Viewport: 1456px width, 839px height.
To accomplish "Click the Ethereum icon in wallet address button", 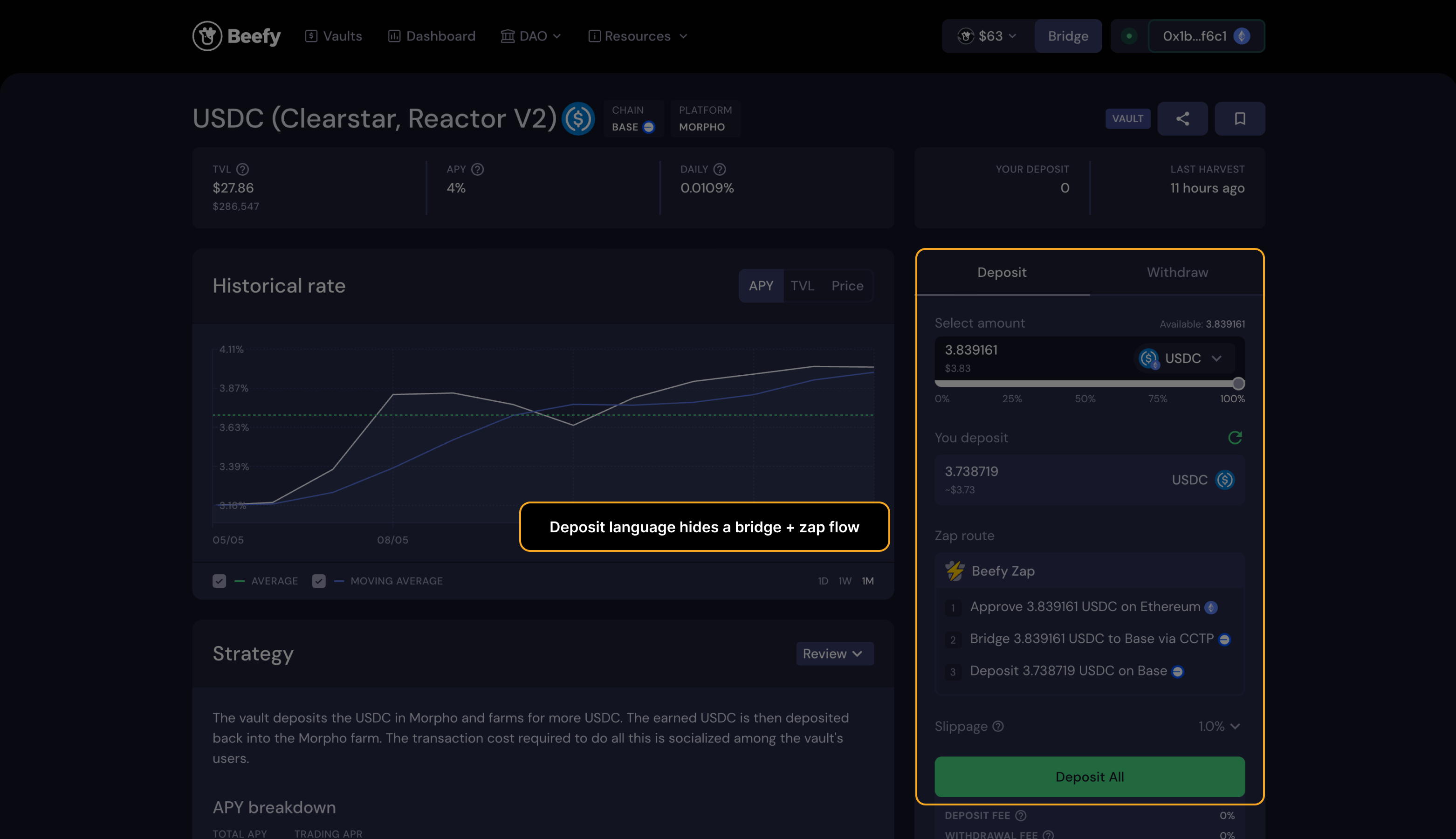I will pyautogui.click(x=1242, y=36).
